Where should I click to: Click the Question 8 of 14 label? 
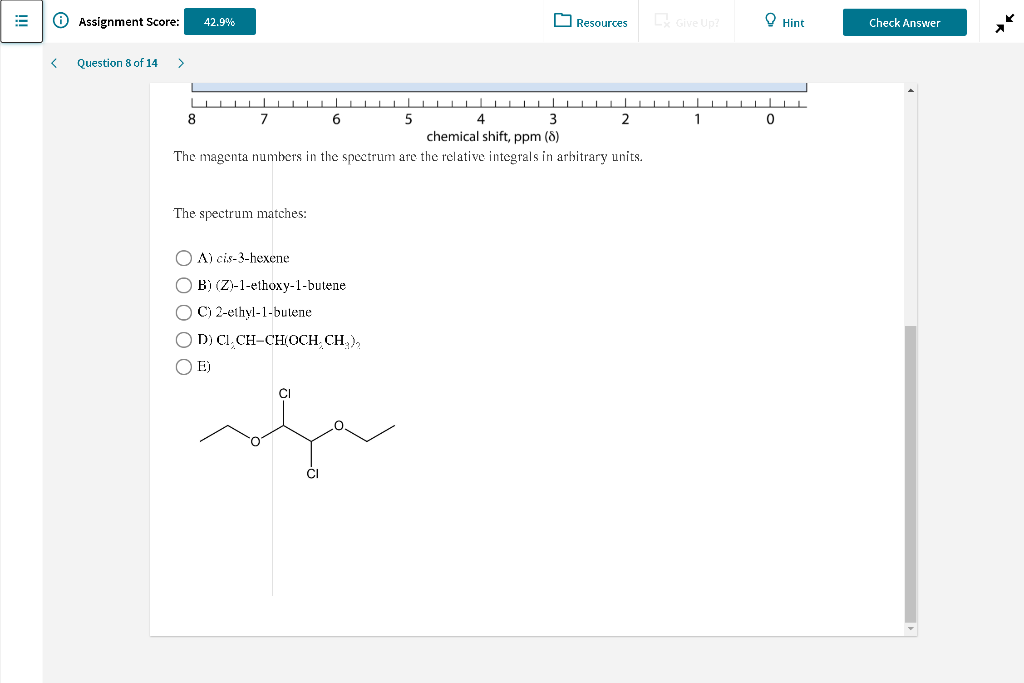pyautogui.click(x=118, y=62)
